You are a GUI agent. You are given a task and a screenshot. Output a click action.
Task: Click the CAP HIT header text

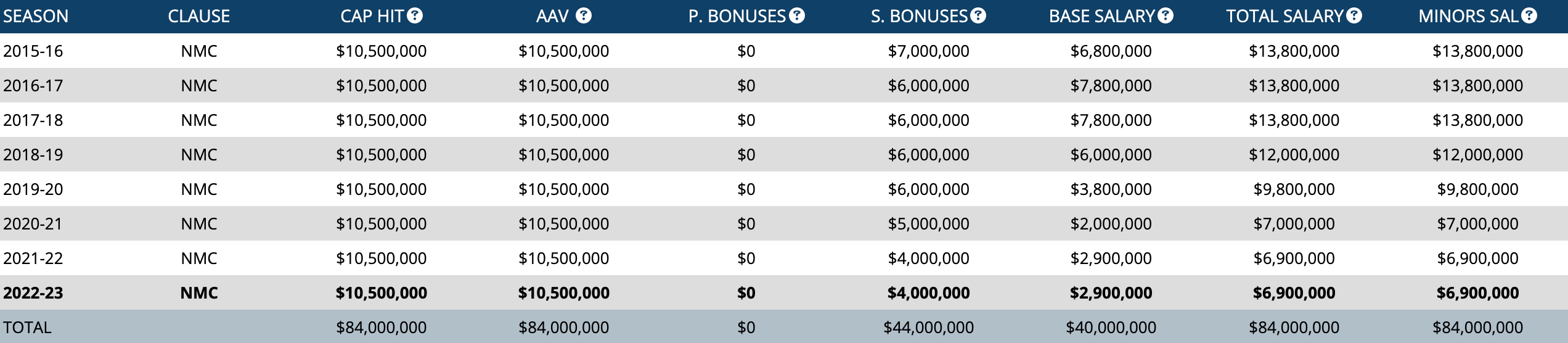click(x=372, y=16)
